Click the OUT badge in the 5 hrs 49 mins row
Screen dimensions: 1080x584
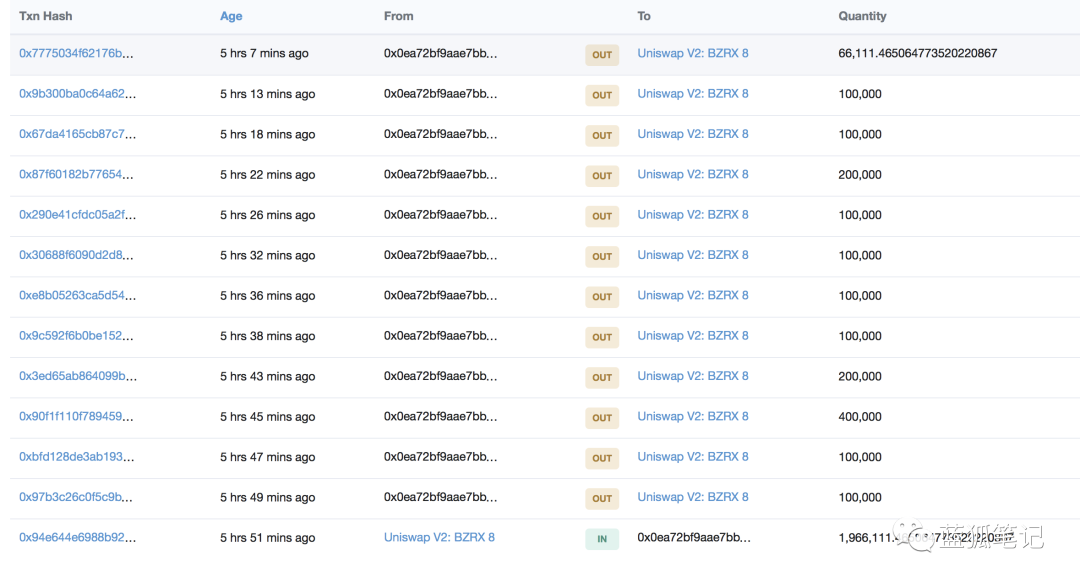(602, 498)
